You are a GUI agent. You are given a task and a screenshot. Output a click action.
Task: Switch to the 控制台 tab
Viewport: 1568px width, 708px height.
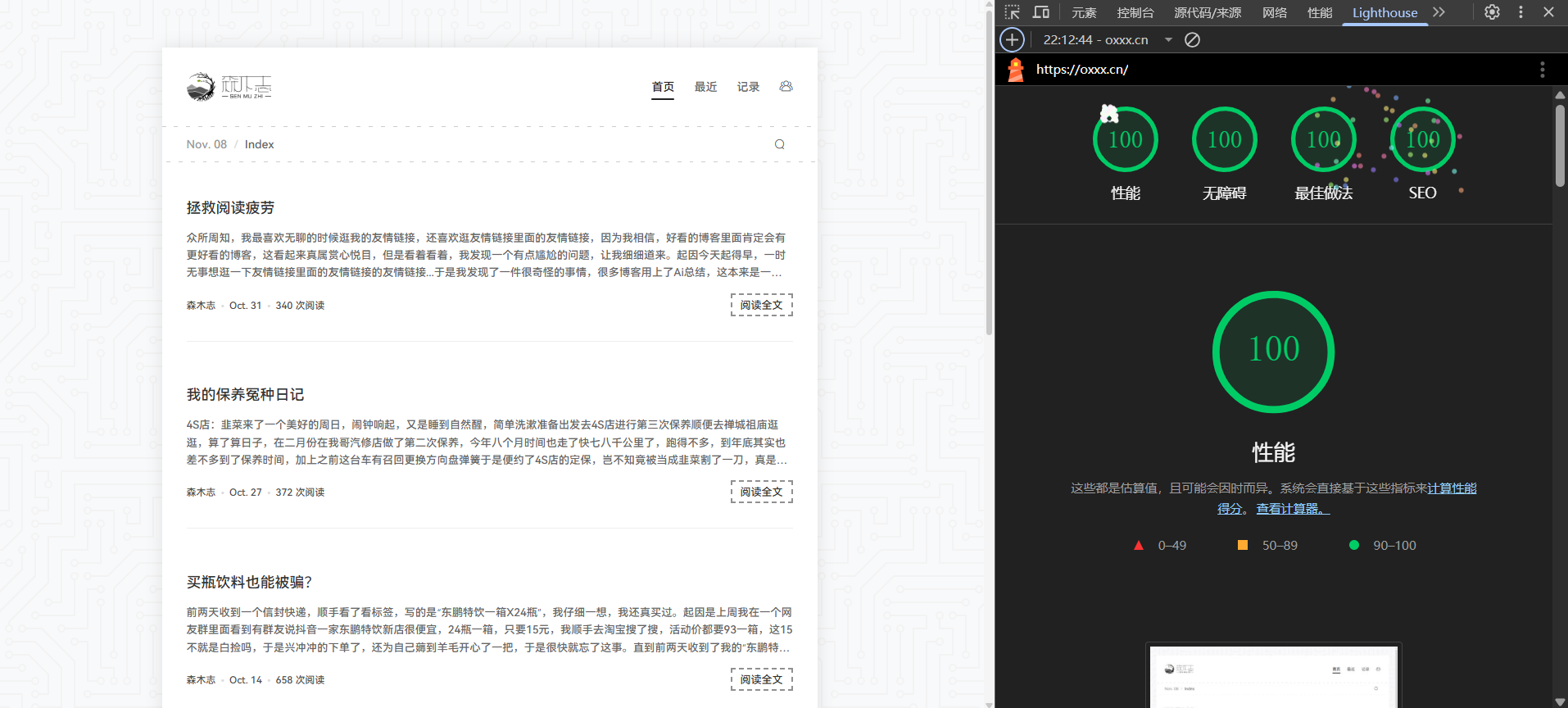coord(1135,12)
